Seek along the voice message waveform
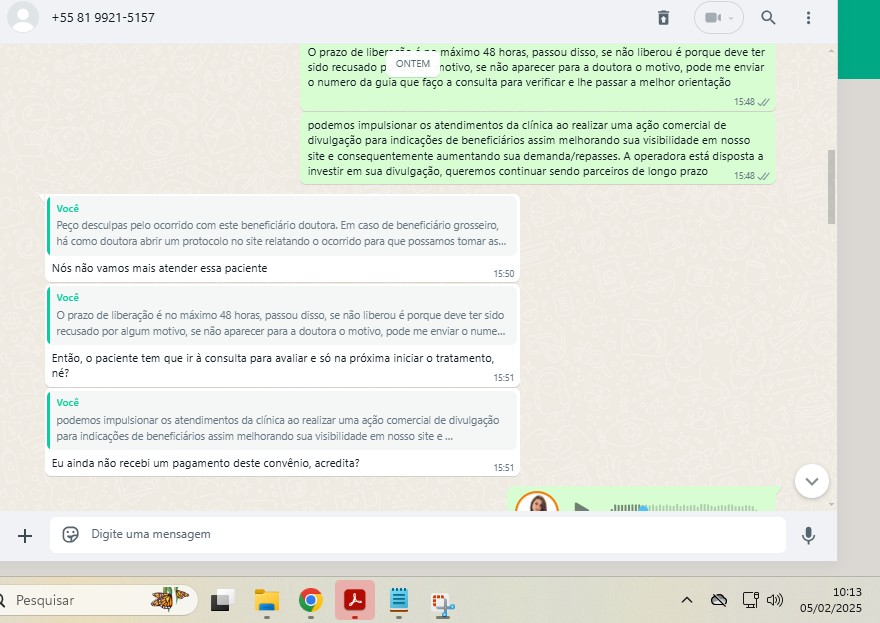The width and height of the screenshot is (880, 623). [690, 507]
